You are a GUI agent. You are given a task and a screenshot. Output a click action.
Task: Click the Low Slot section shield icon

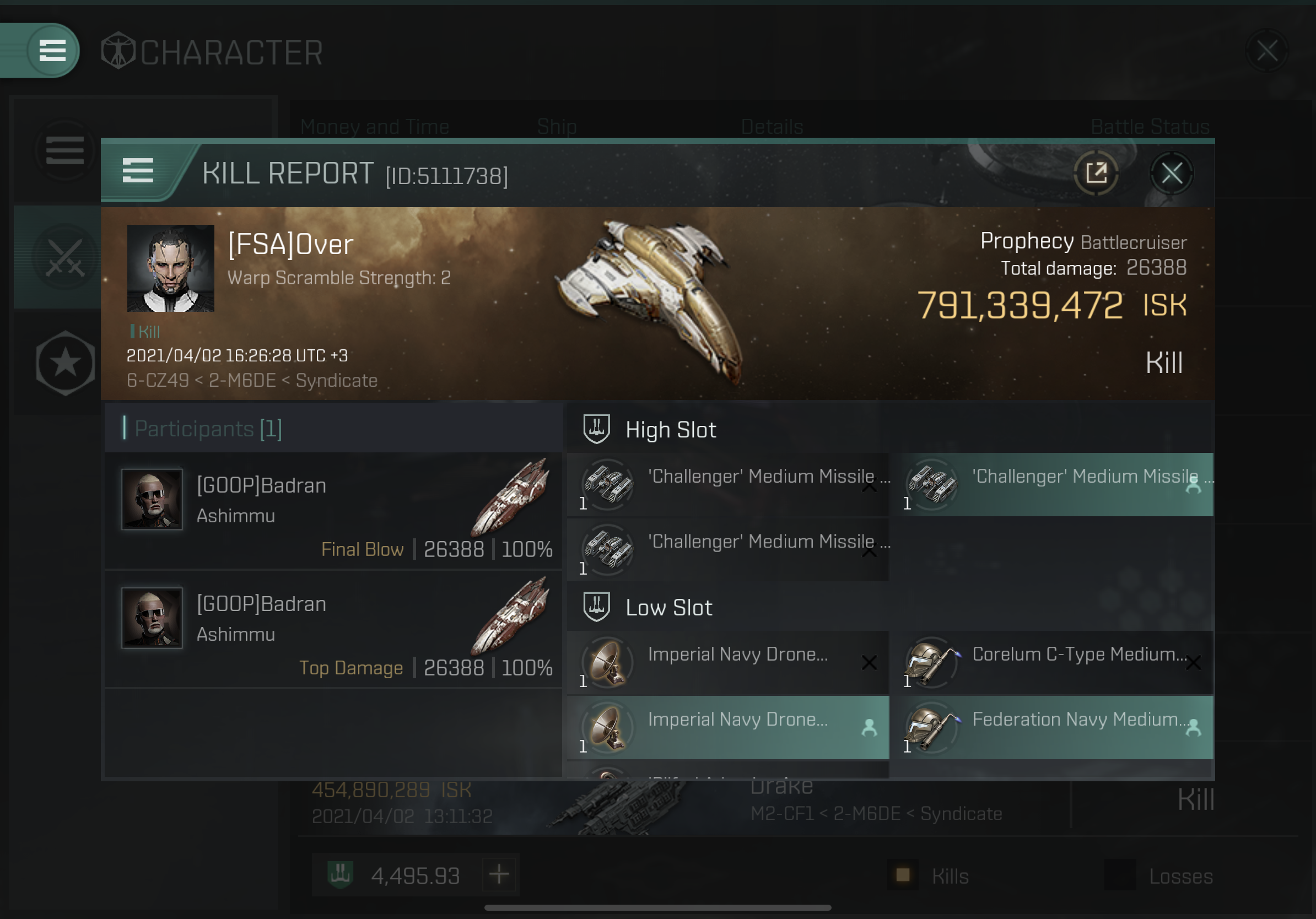(x=596, y=607)
